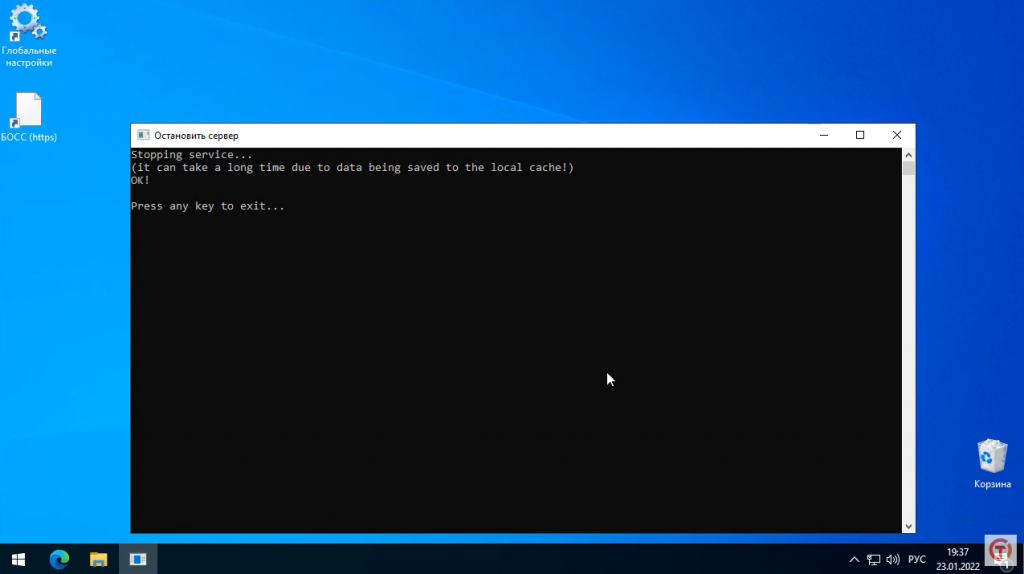Launch Microsoft Edge from the taskbar
This screenshot has height=574, width=1024.
[59, 560]
